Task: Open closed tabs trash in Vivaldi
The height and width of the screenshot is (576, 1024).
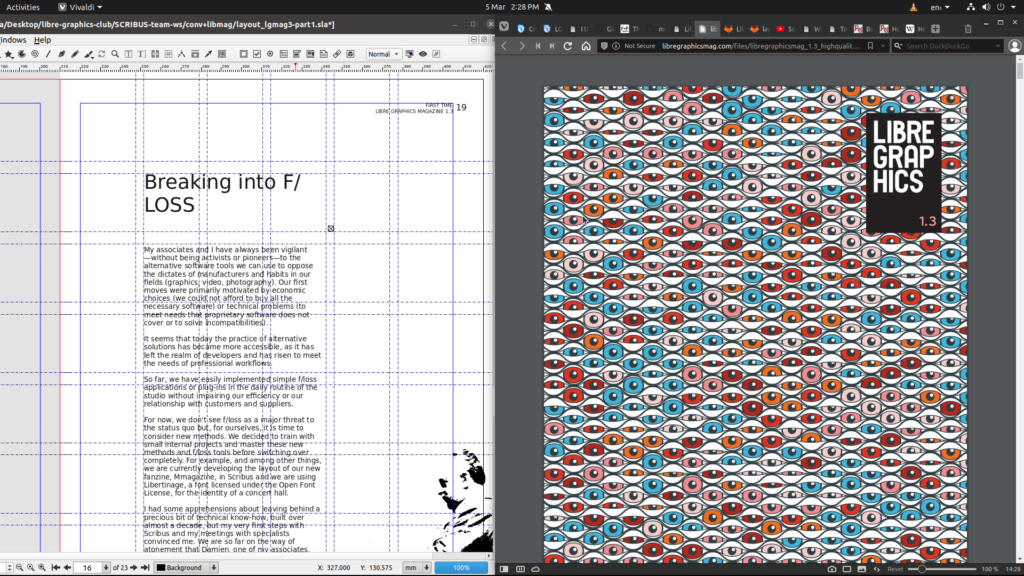Action: pyautogui.click(x=968, y=29)
